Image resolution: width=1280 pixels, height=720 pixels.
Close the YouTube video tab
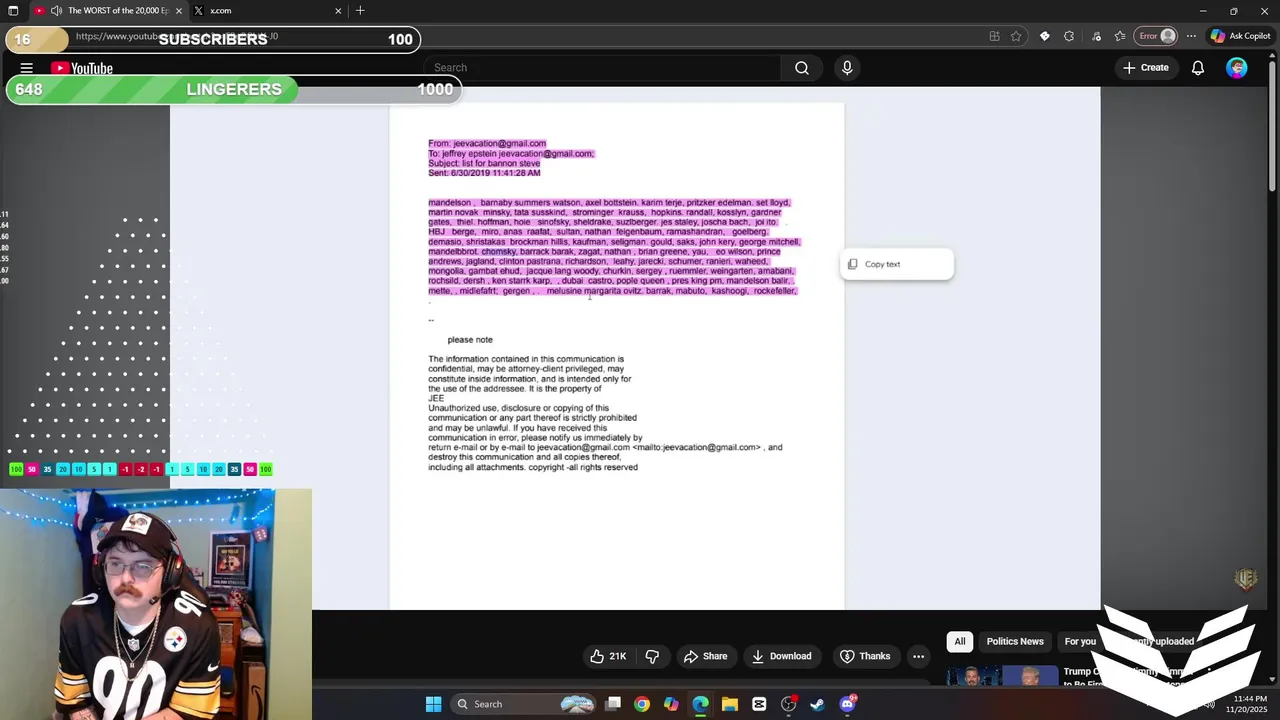179,11
